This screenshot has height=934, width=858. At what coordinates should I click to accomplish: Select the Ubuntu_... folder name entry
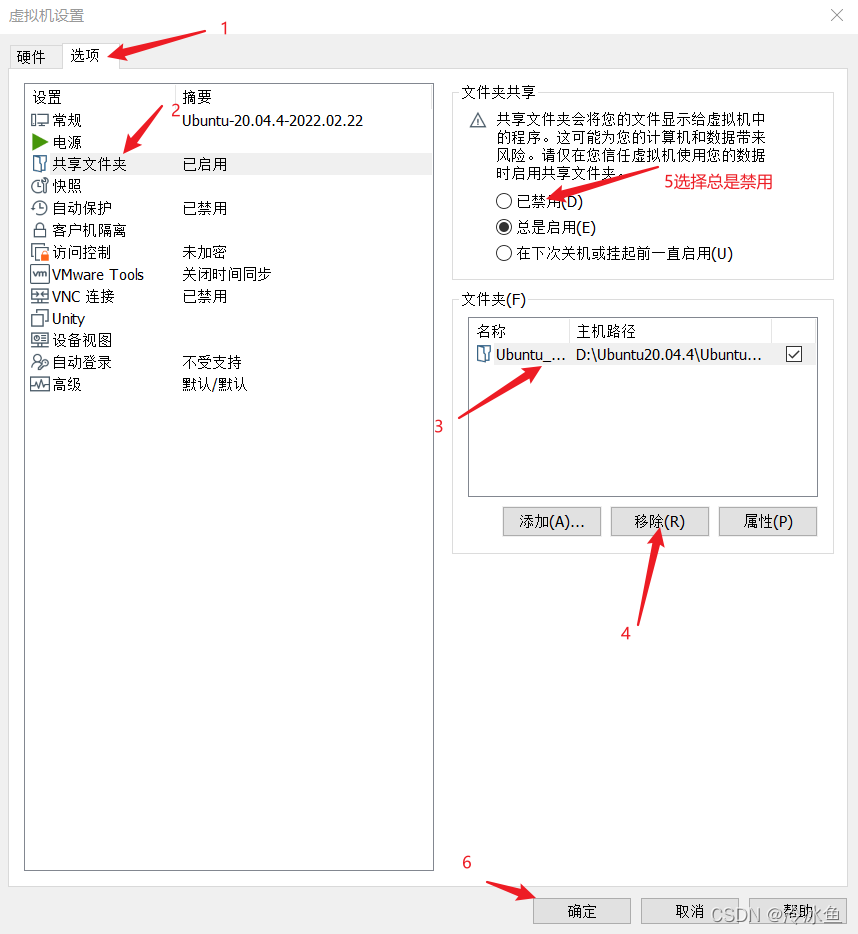[x=530, y=354]
